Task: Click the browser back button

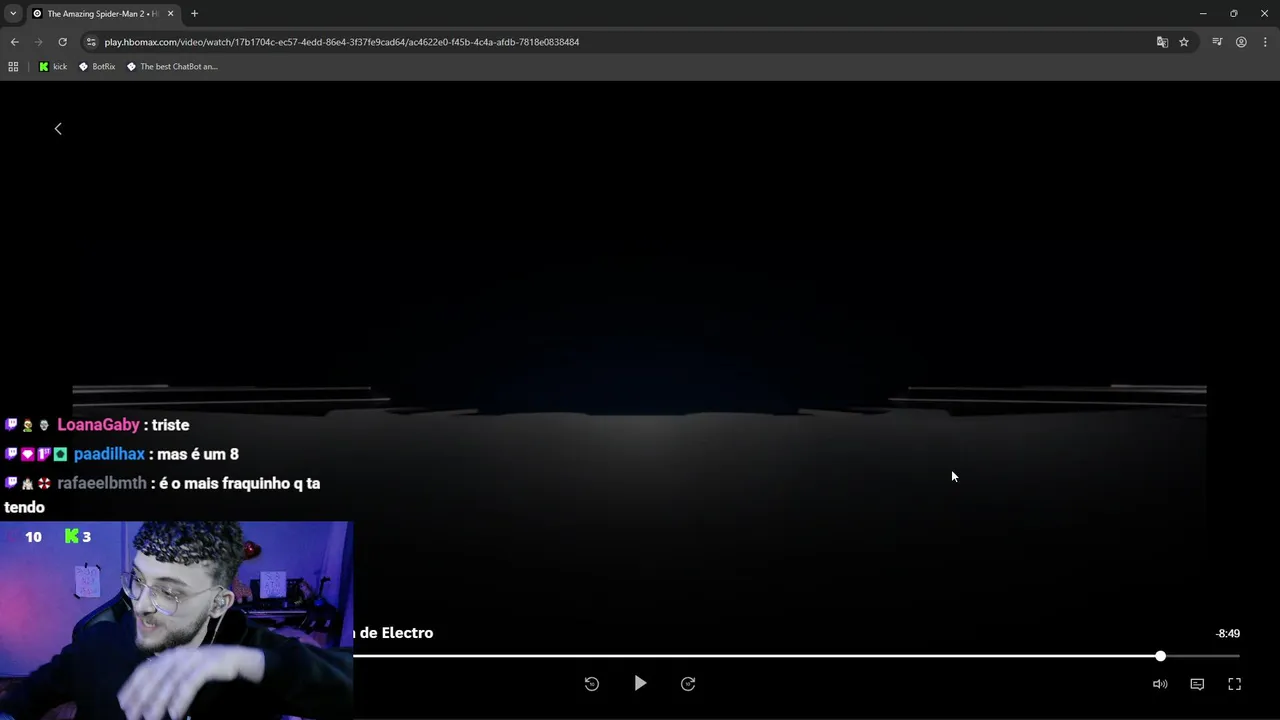Action: coord(14,42)
